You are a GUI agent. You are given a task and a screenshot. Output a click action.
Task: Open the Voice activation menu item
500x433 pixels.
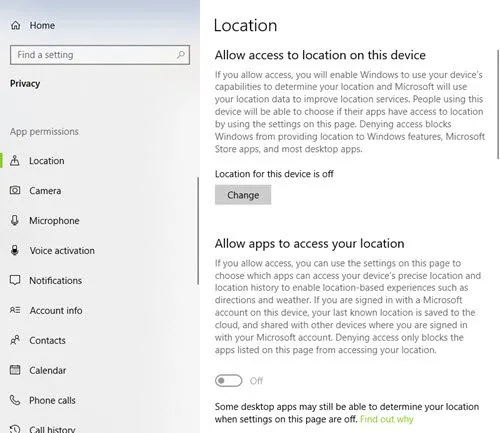[x=62, y=250]
